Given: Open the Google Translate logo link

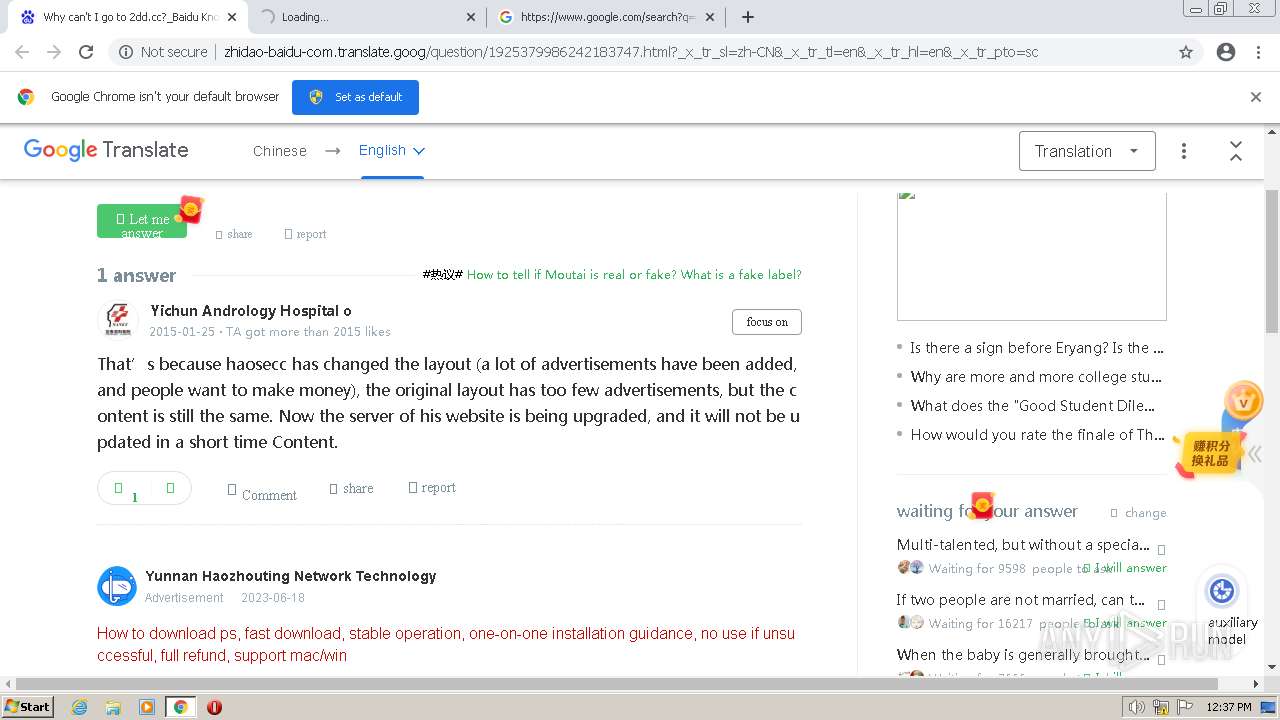Looking at the screenshot, I should (106, 150).
